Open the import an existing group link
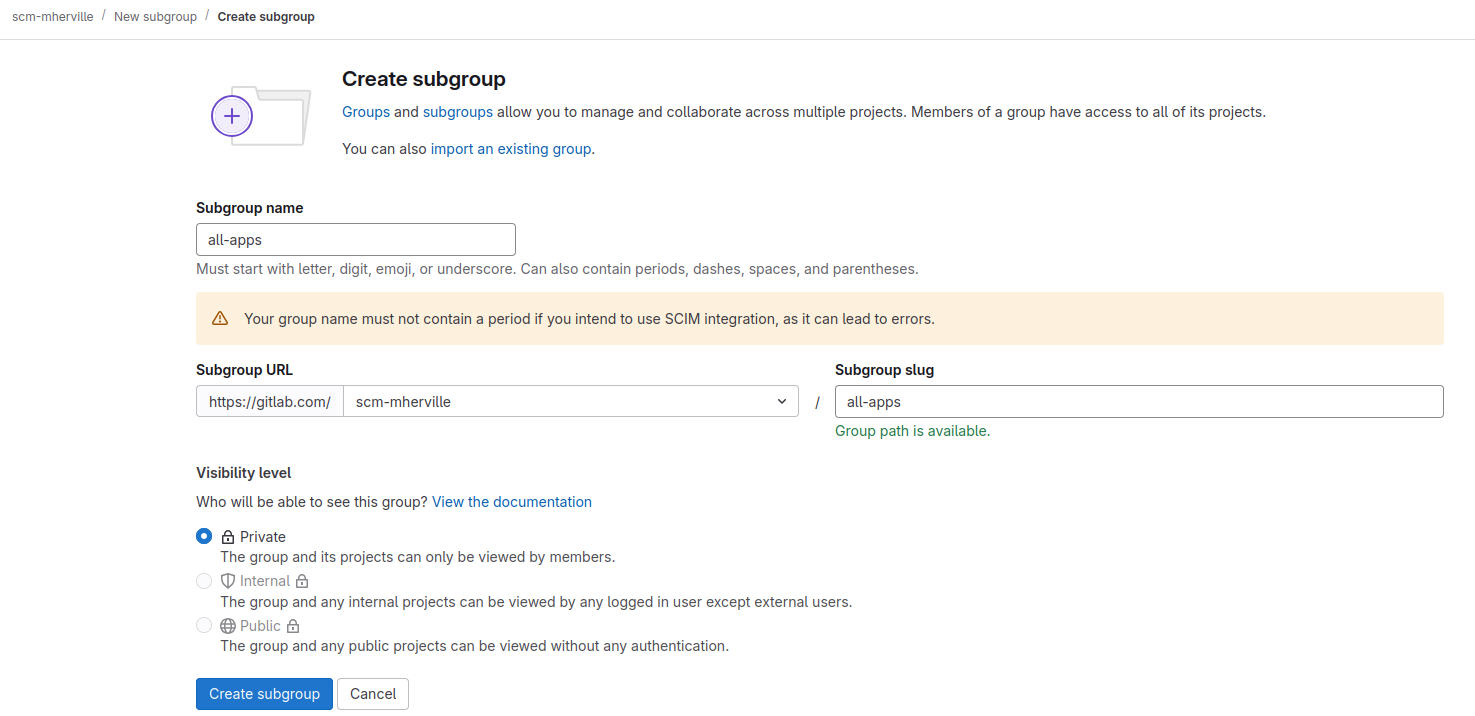This screenshot has height=716, width=1475. [510, 149]
